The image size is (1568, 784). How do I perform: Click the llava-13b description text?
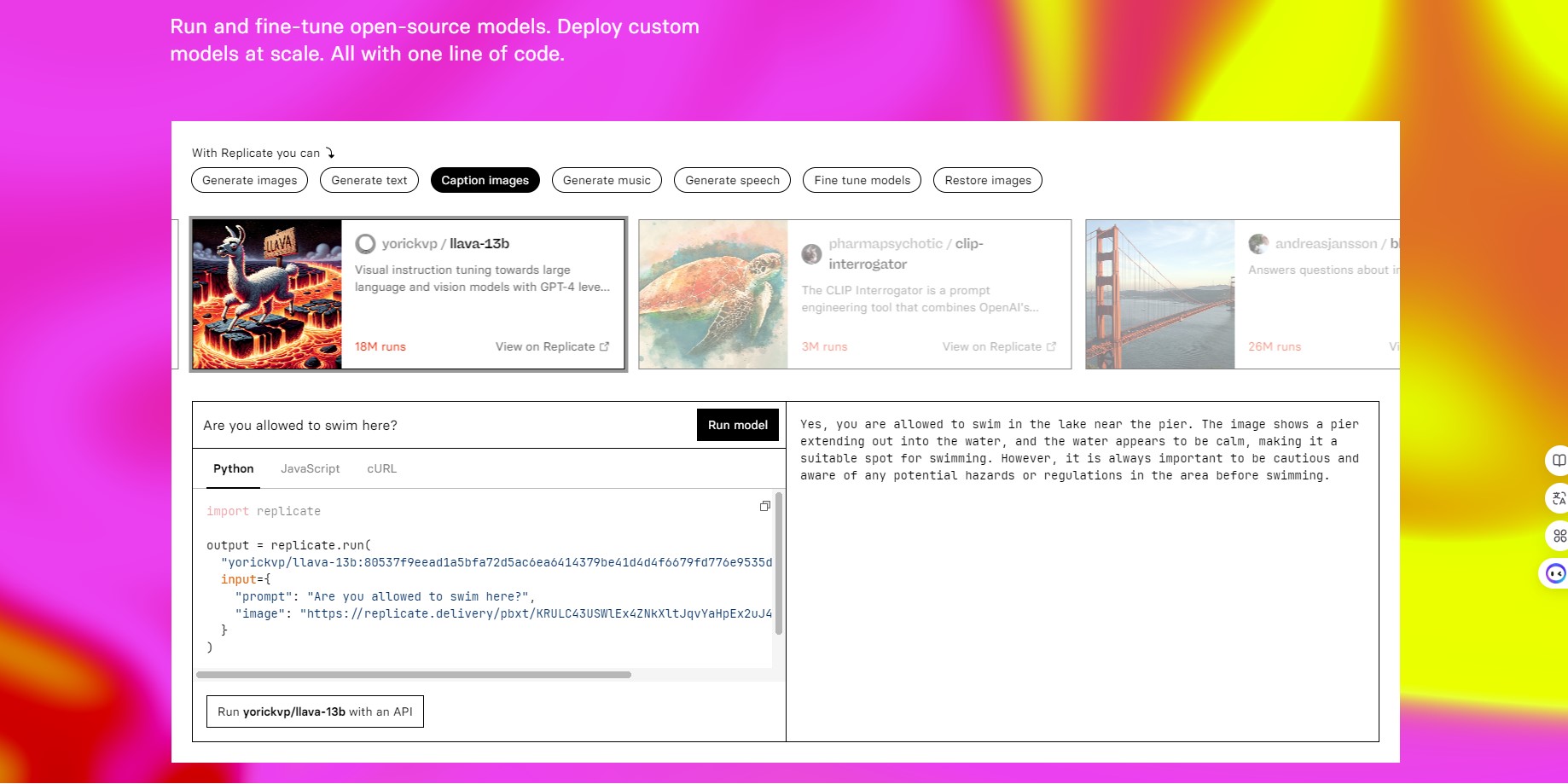(x=482, y=278)
